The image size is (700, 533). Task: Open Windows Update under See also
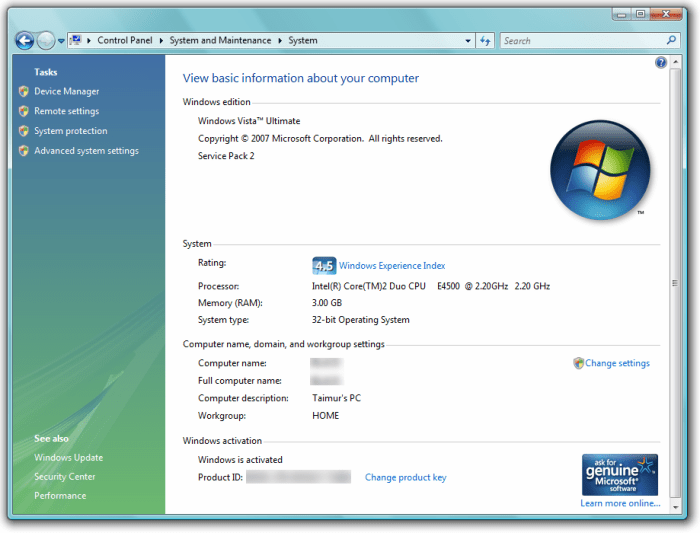pos(68,458)
